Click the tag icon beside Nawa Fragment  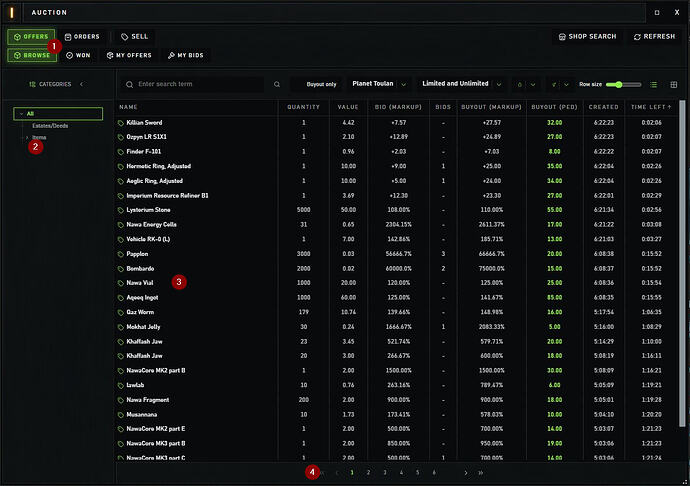[x=121, y=400]
